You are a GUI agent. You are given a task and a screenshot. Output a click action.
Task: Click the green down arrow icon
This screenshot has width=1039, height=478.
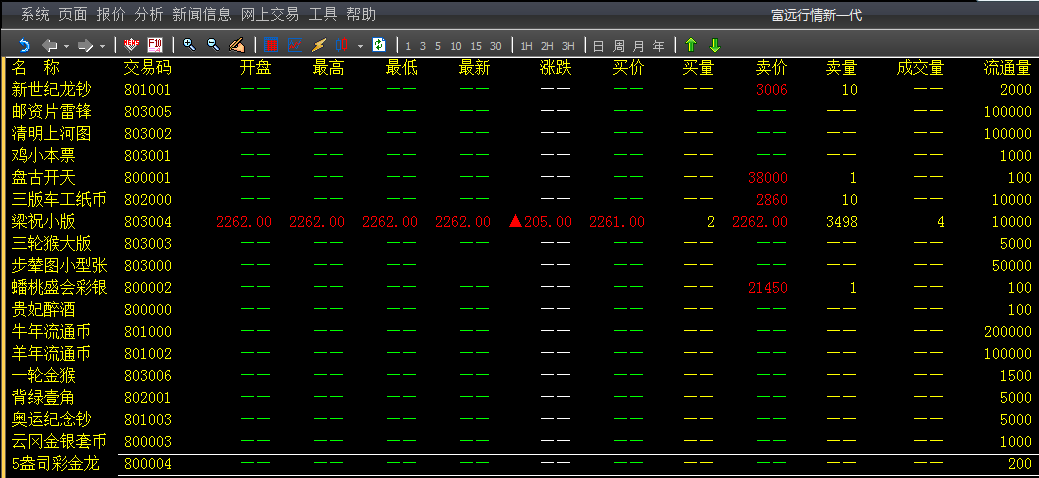(714, 45)
